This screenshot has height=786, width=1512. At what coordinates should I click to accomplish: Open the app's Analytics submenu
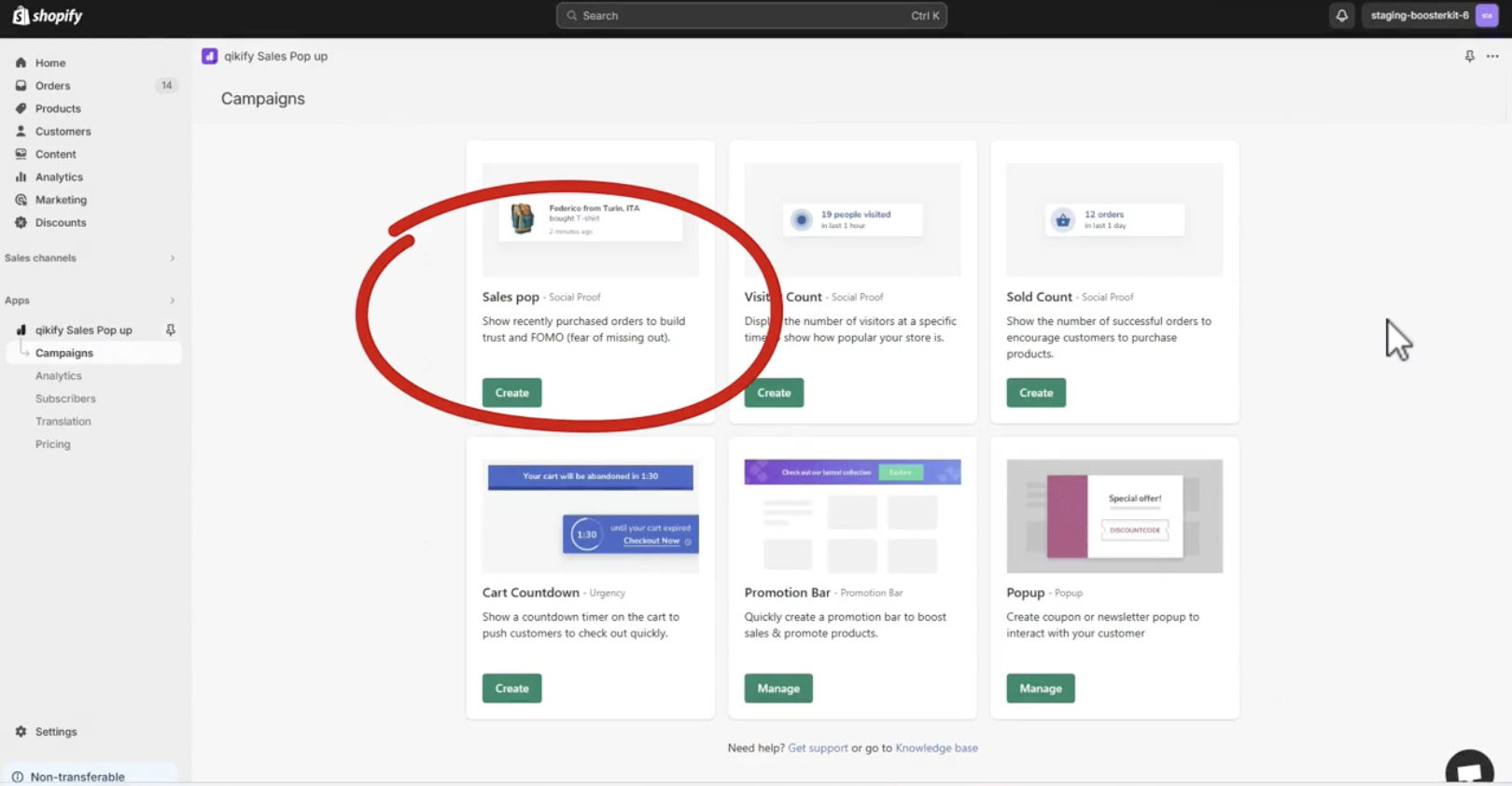(x=59, y=376)
